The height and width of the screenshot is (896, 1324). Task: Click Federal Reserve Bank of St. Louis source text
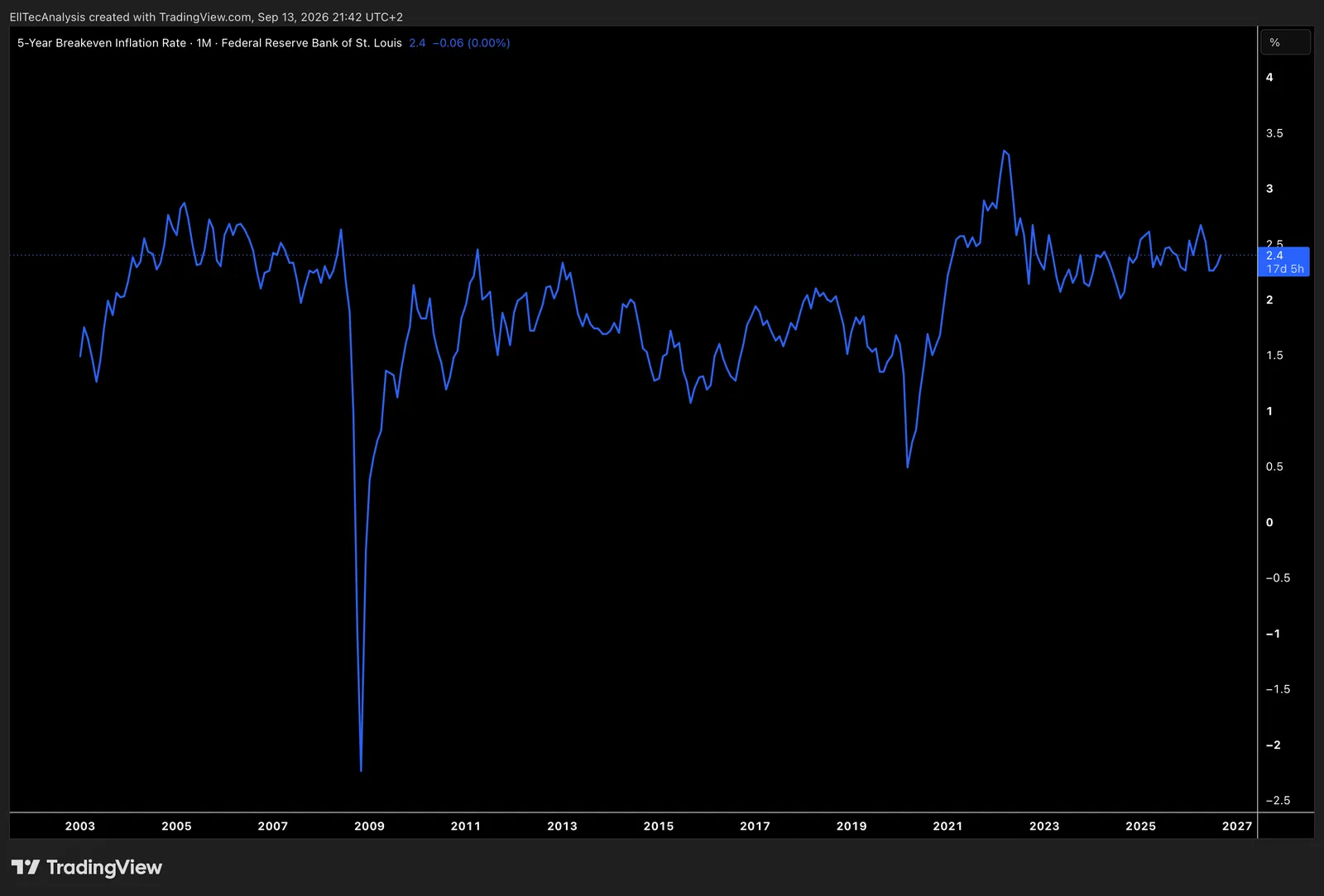click(312, 43)
